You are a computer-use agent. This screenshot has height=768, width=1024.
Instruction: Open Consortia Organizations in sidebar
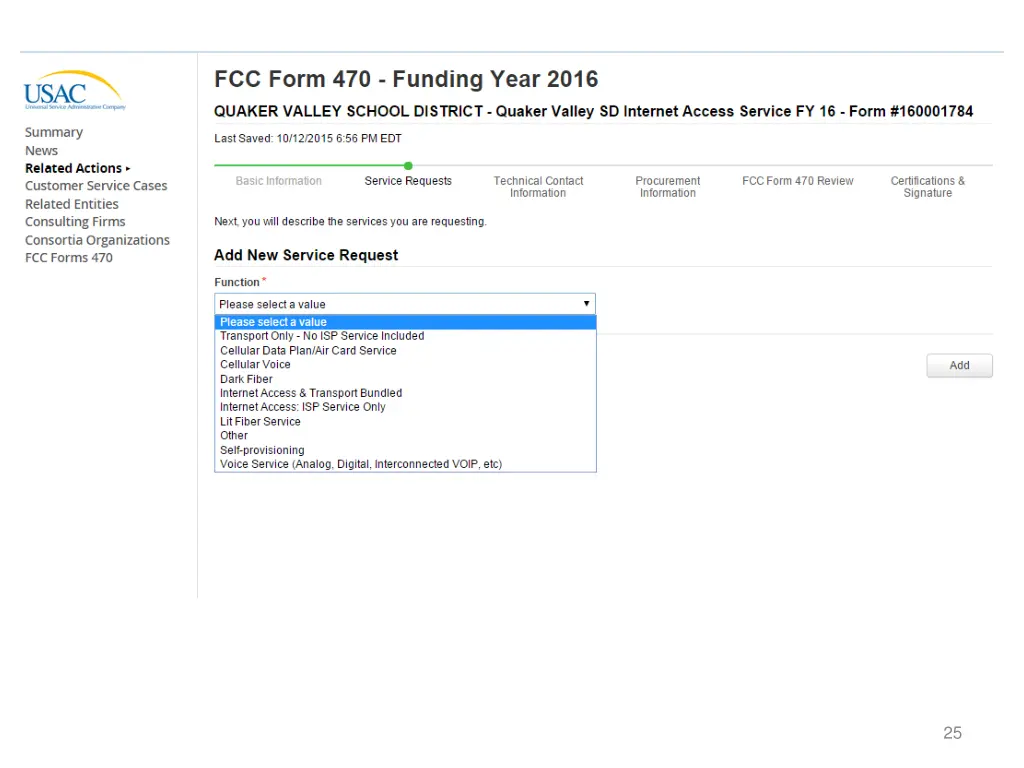[x=97, y=240]
